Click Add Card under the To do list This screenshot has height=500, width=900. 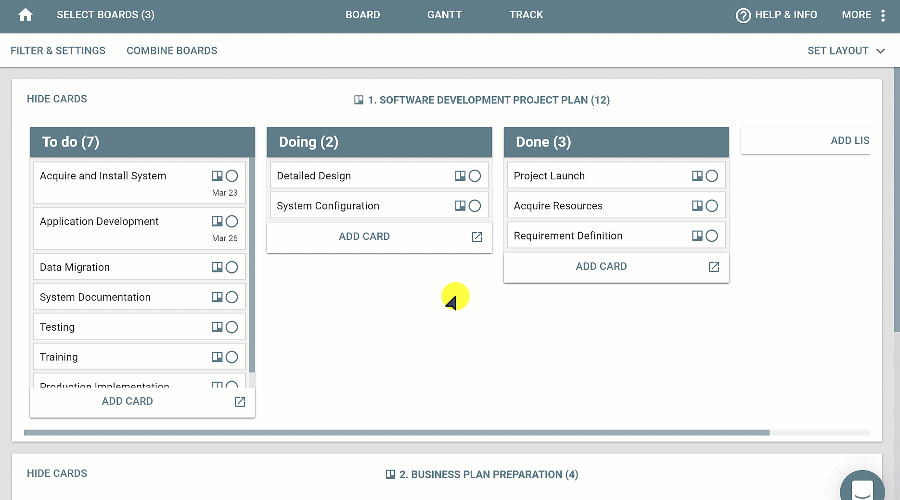tap(127, 401)
